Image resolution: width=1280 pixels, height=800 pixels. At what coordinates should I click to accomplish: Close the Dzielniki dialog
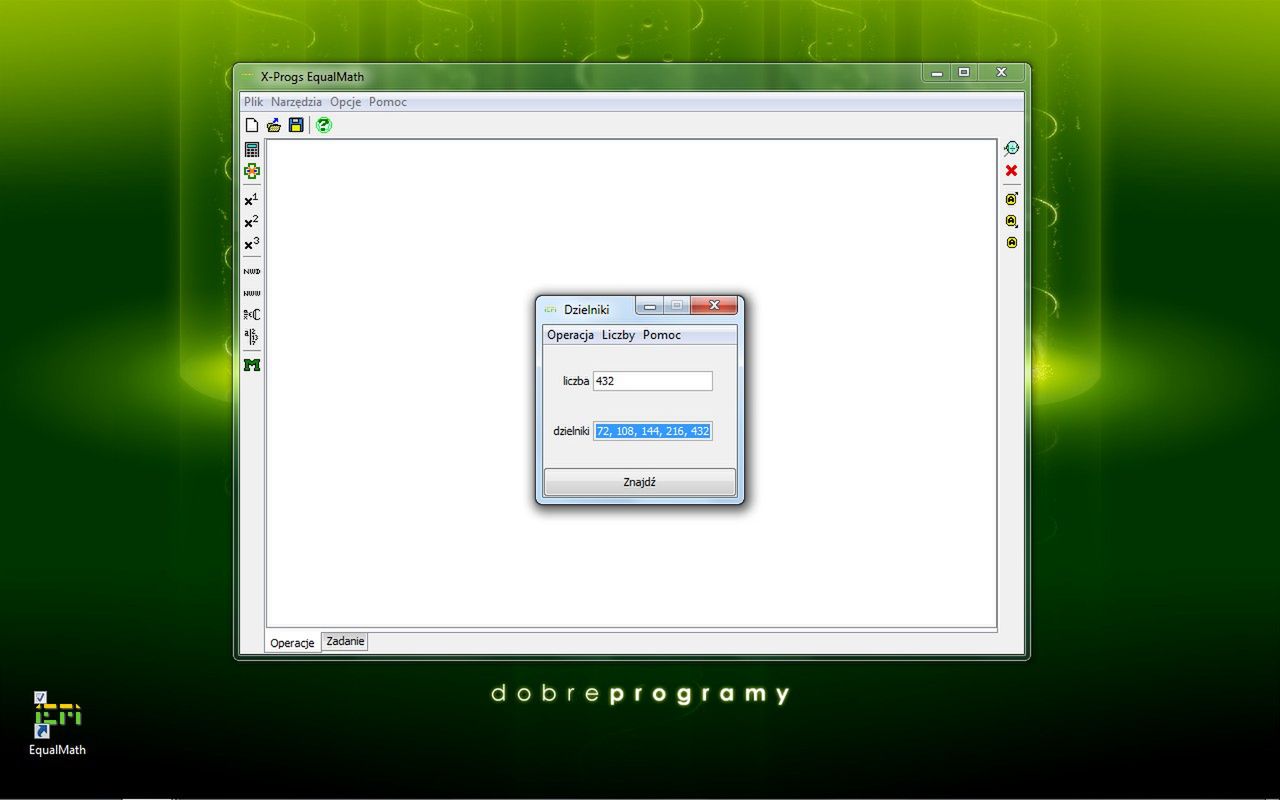pyautogui.click(x=714, y=306)
